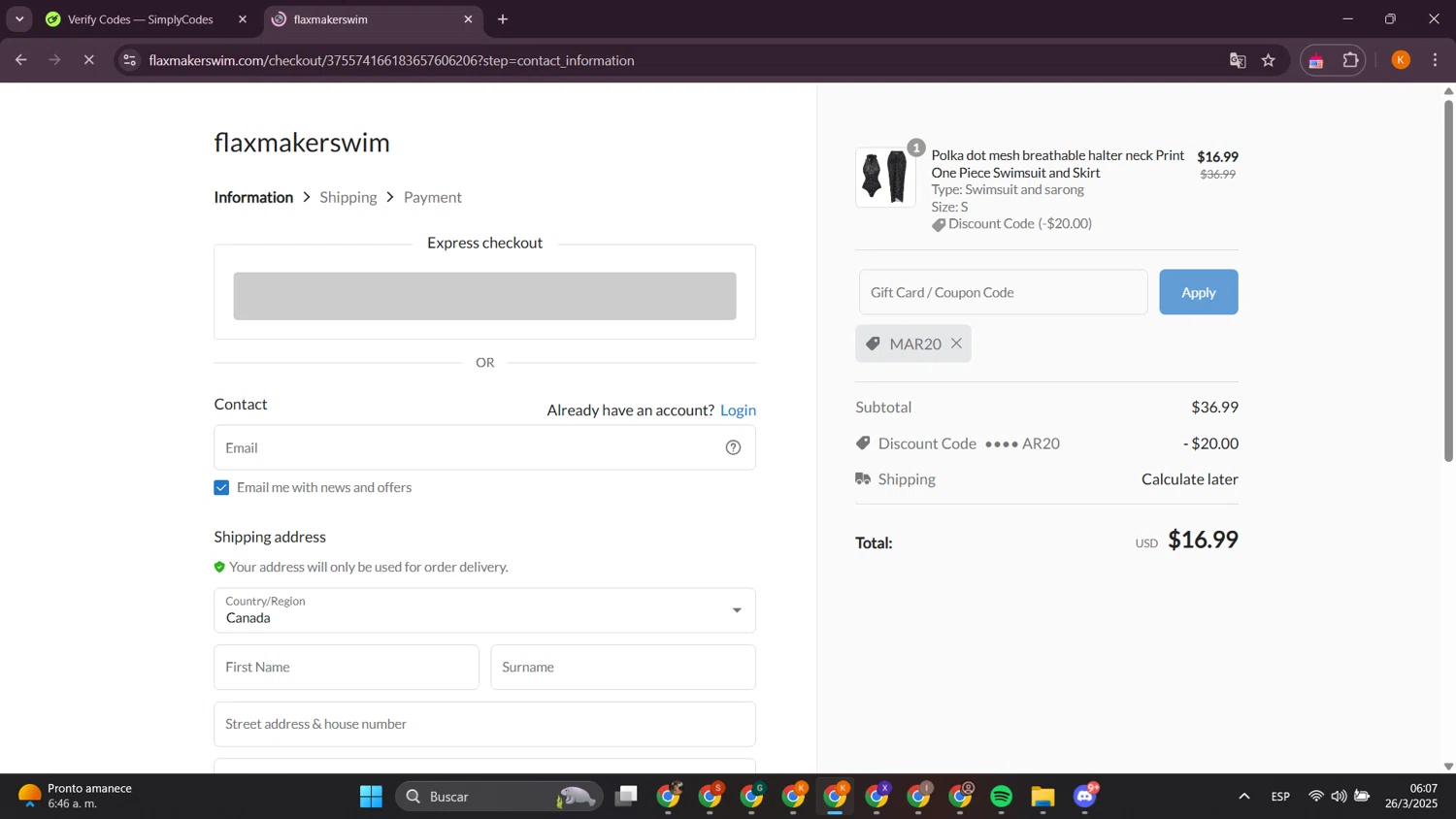Click the $16.99 total amount

[1203, 540]
